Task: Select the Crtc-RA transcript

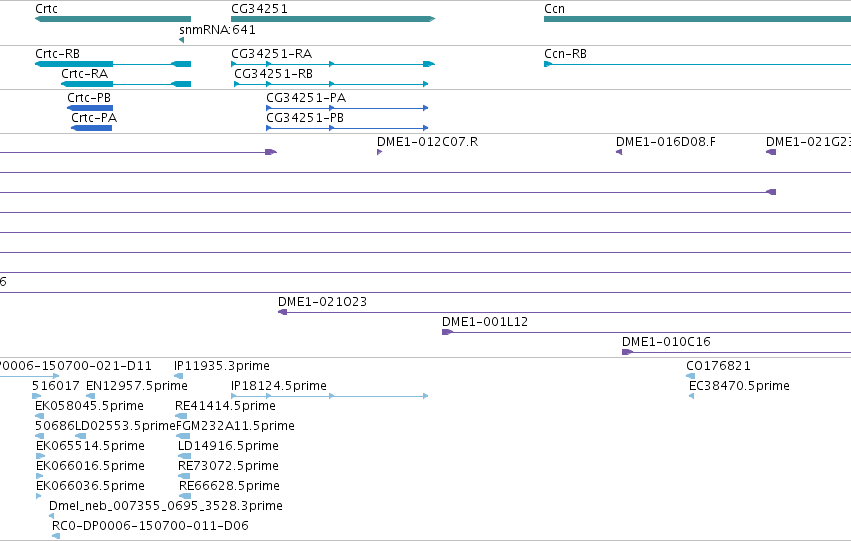Action: (x=126, y=84)
